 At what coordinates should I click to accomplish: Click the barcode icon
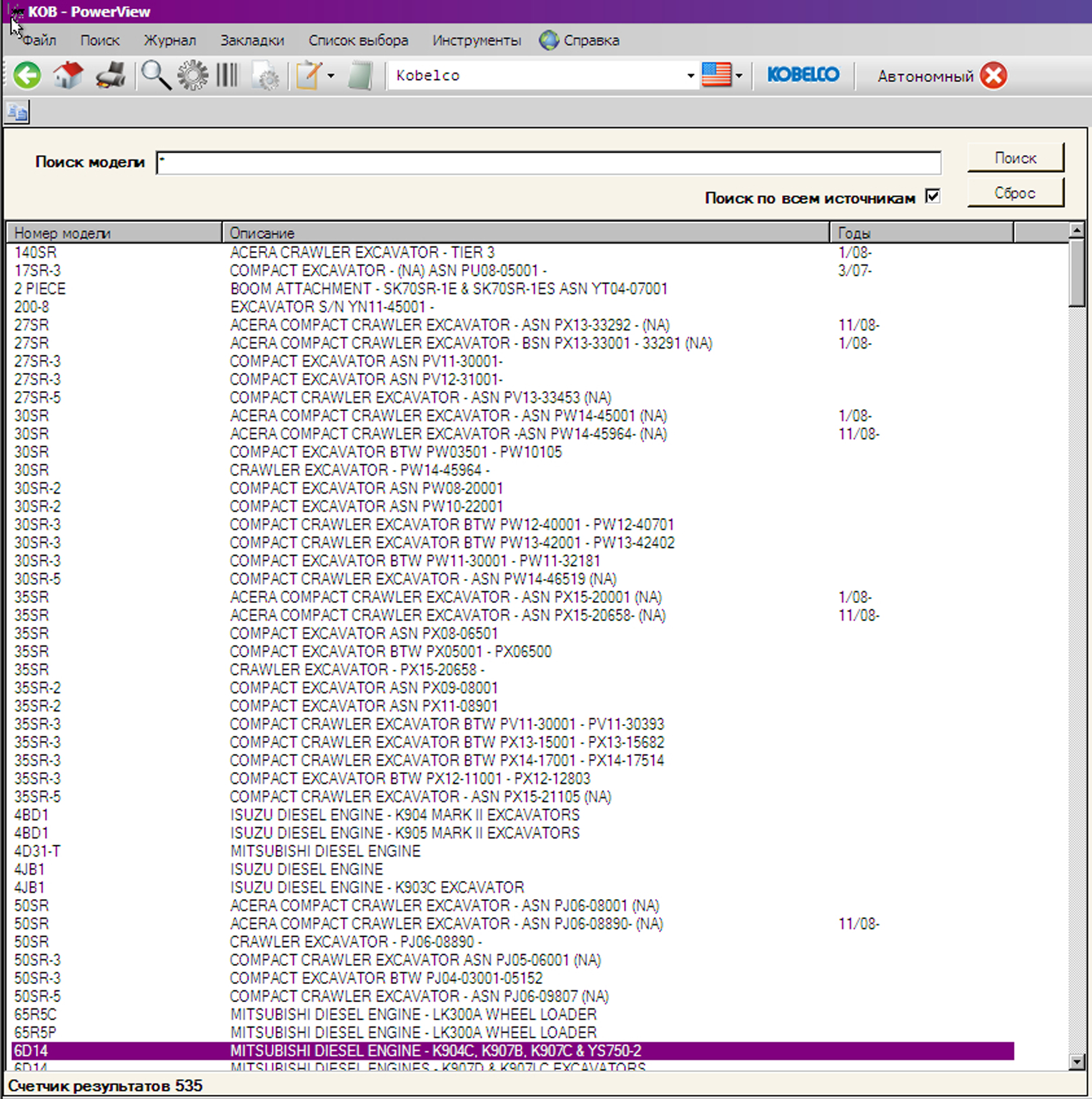click(227, 76)
